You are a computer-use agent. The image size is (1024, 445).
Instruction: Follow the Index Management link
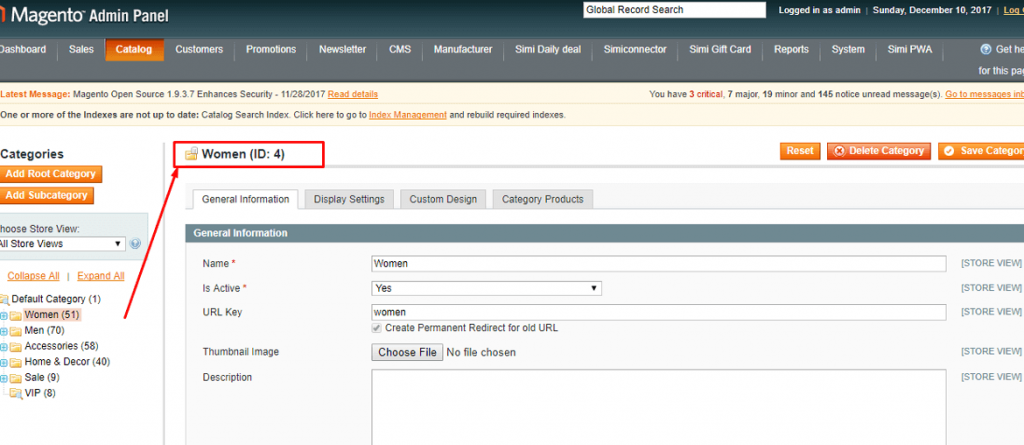pyautogui.click(x=408, y=115)
